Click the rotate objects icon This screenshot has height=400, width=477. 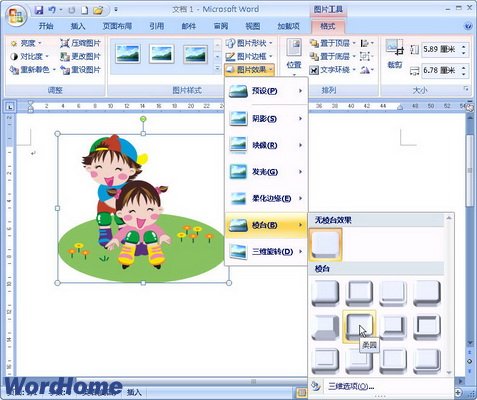367,70
